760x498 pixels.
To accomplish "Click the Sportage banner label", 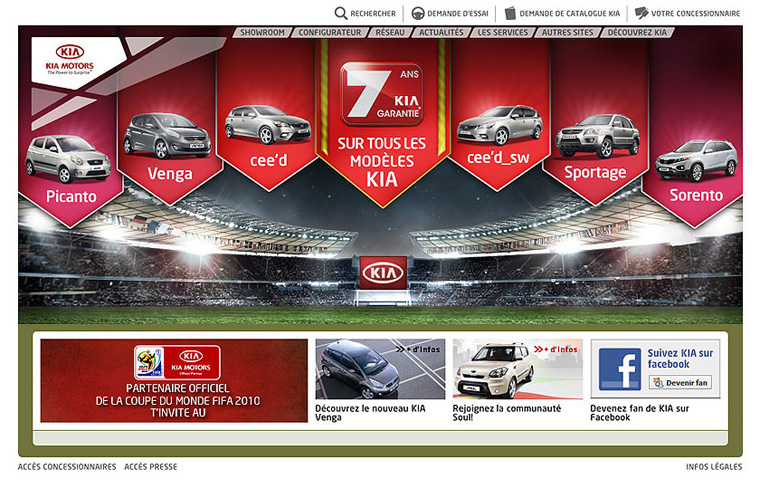I will (595, 173).
